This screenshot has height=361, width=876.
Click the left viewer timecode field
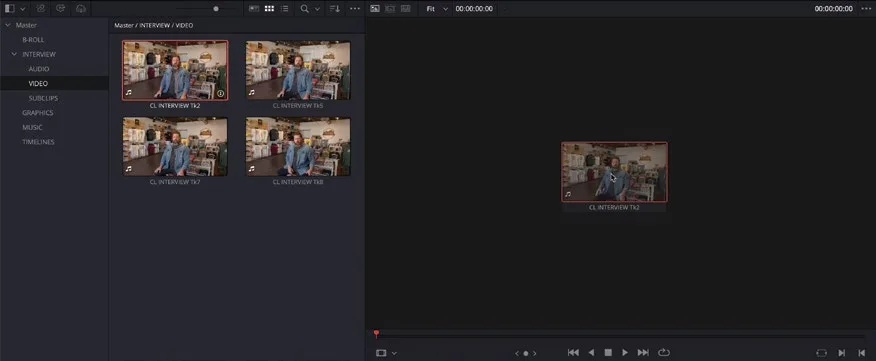click(x=474, y=9)
